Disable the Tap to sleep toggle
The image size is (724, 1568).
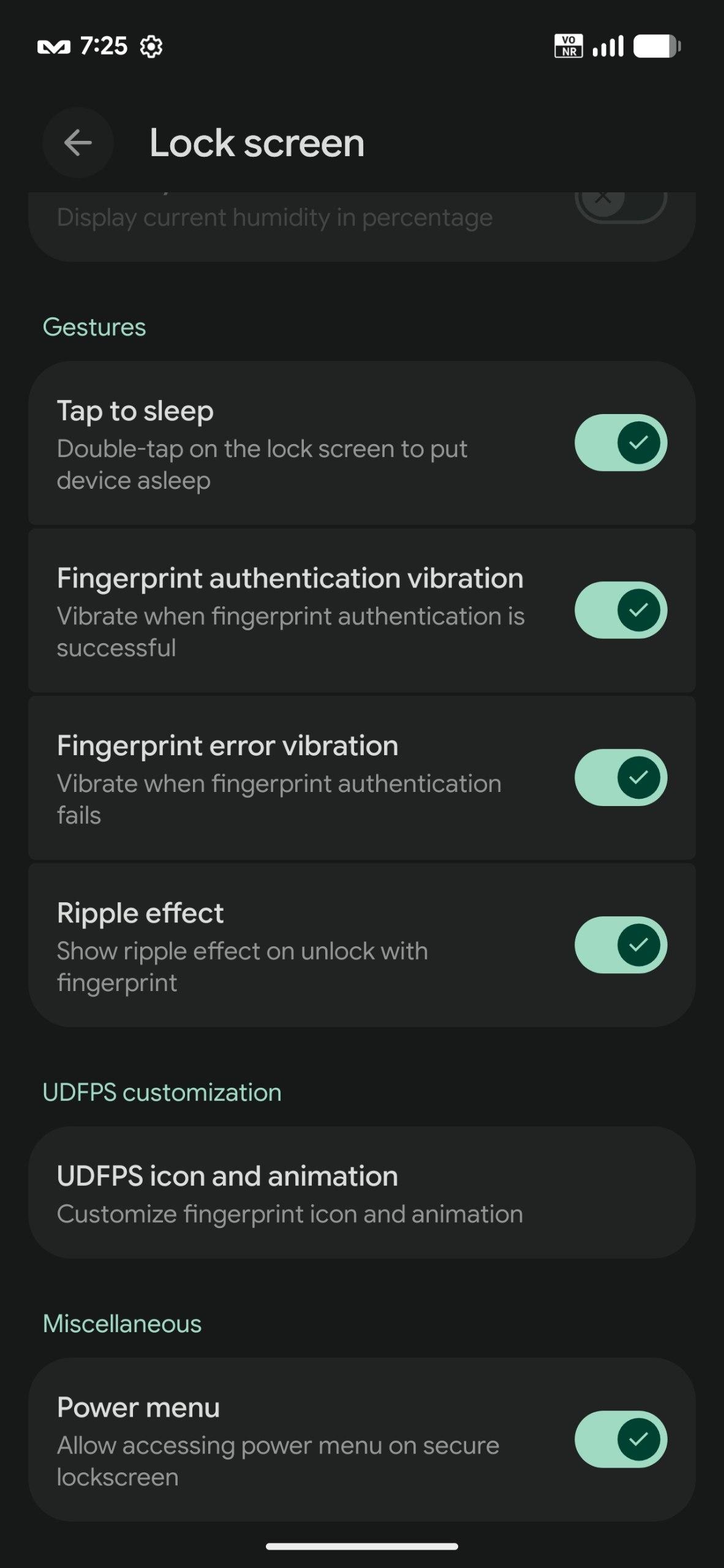coord(620,443)
